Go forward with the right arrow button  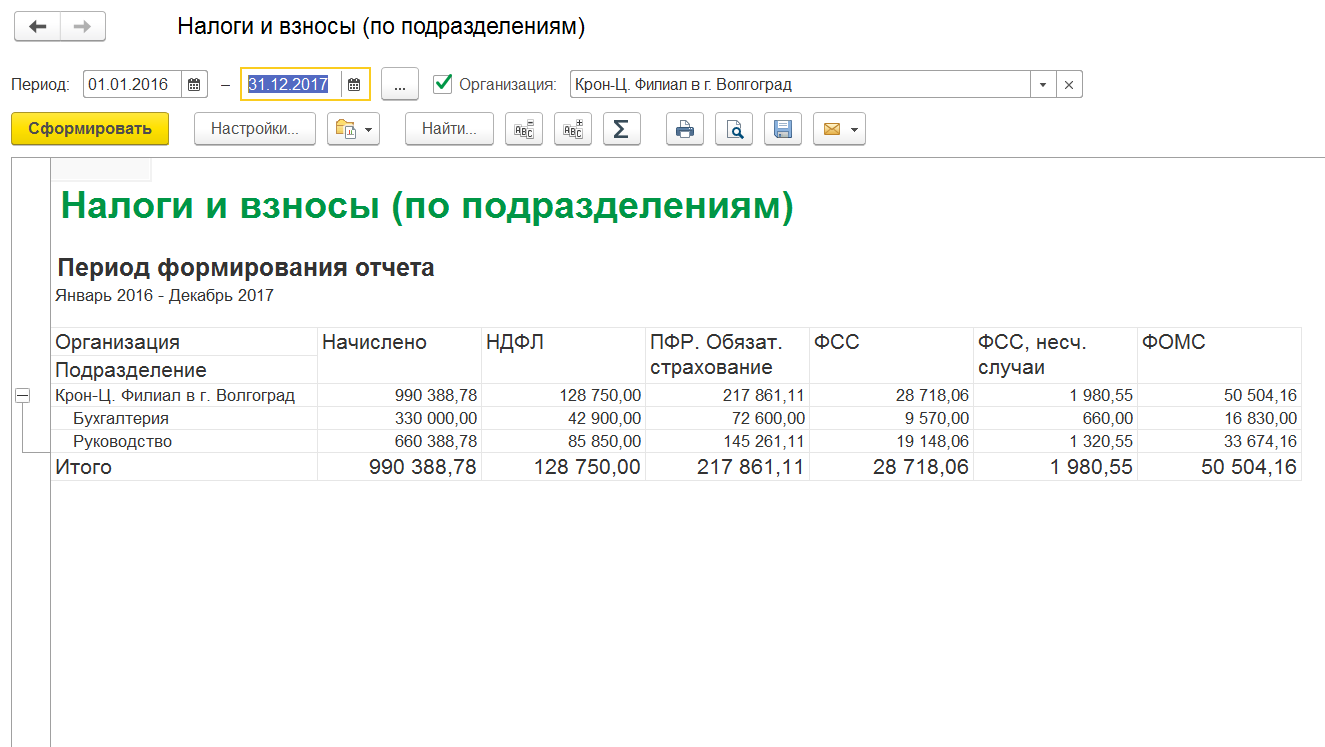[x=83, y=27]
